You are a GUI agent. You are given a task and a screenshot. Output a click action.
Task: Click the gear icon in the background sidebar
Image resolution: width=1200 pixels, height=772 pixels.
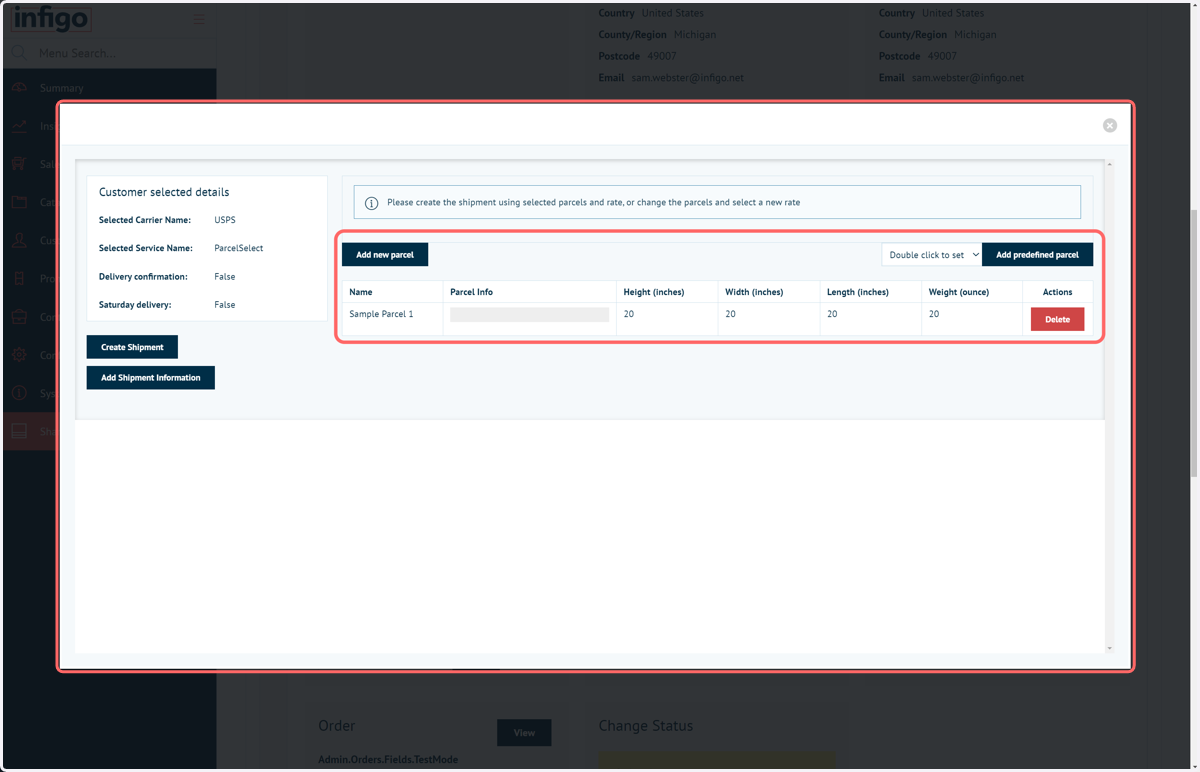(x=19, y=355)
